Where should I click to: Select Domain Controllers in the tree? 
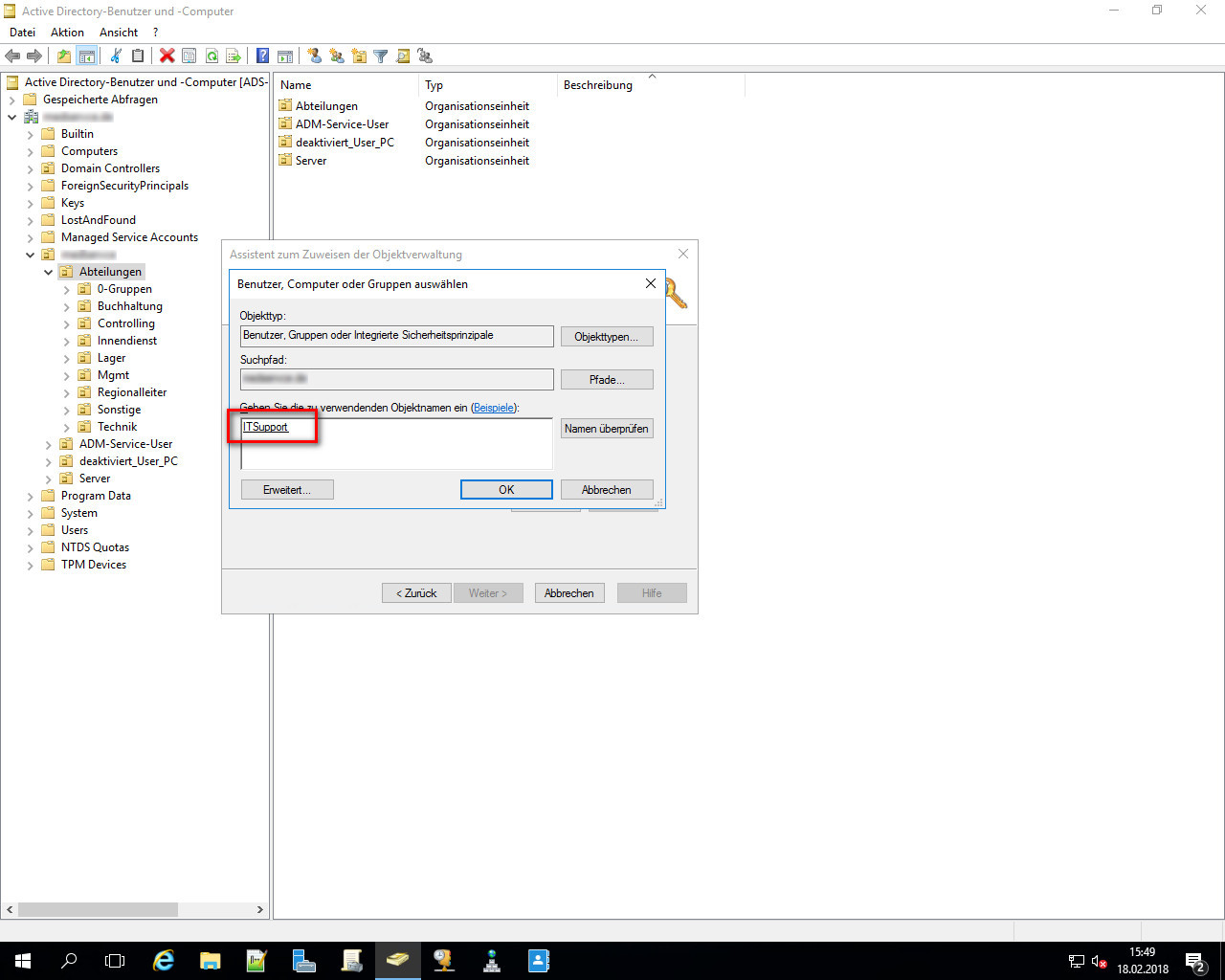coord(110,168)
